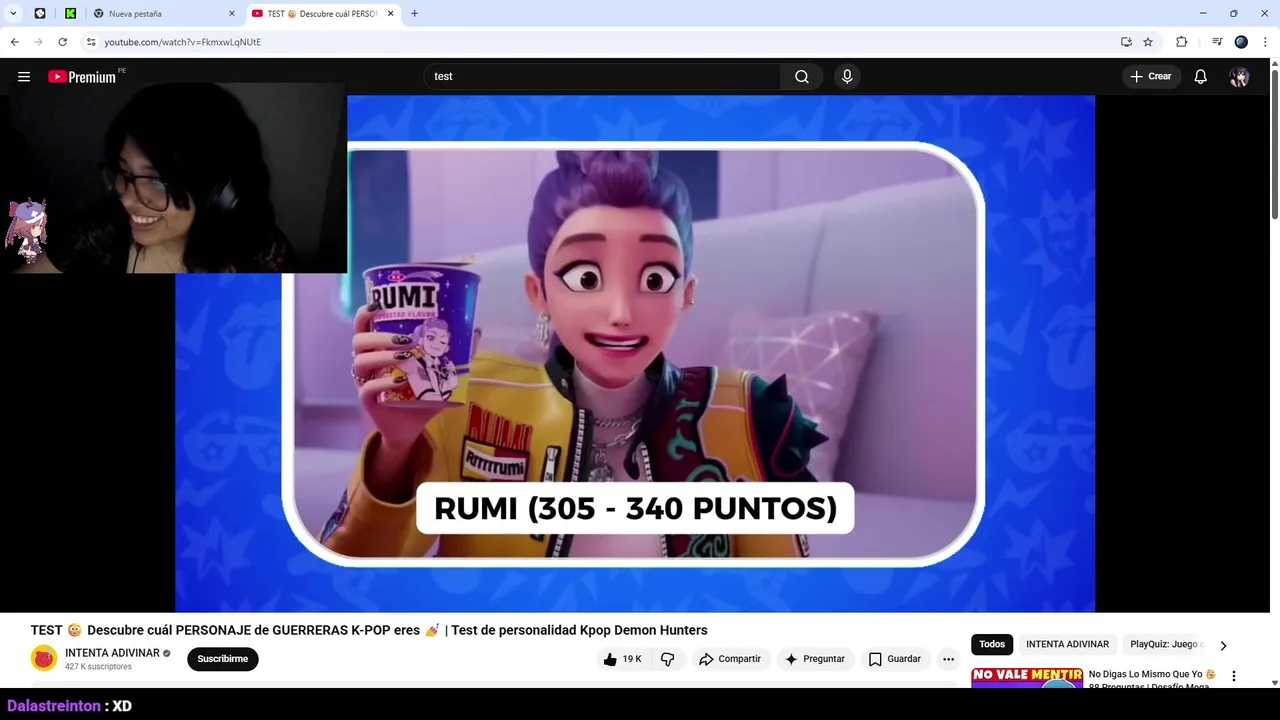Click the scrollbar down arrow
1280x720 pixels.
1274,683
